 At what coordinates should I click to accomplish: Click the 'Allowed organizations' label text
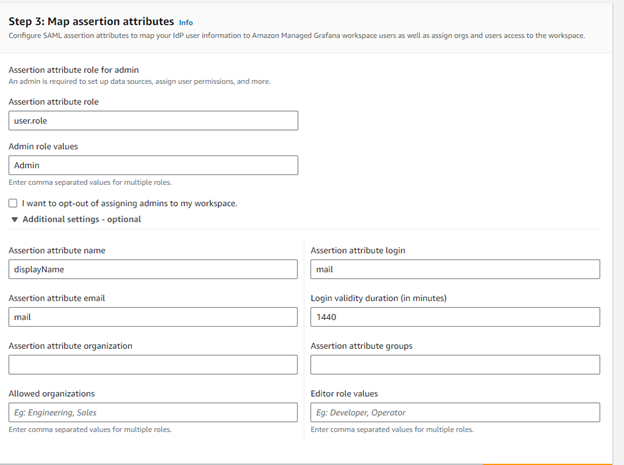coord(52,394)
